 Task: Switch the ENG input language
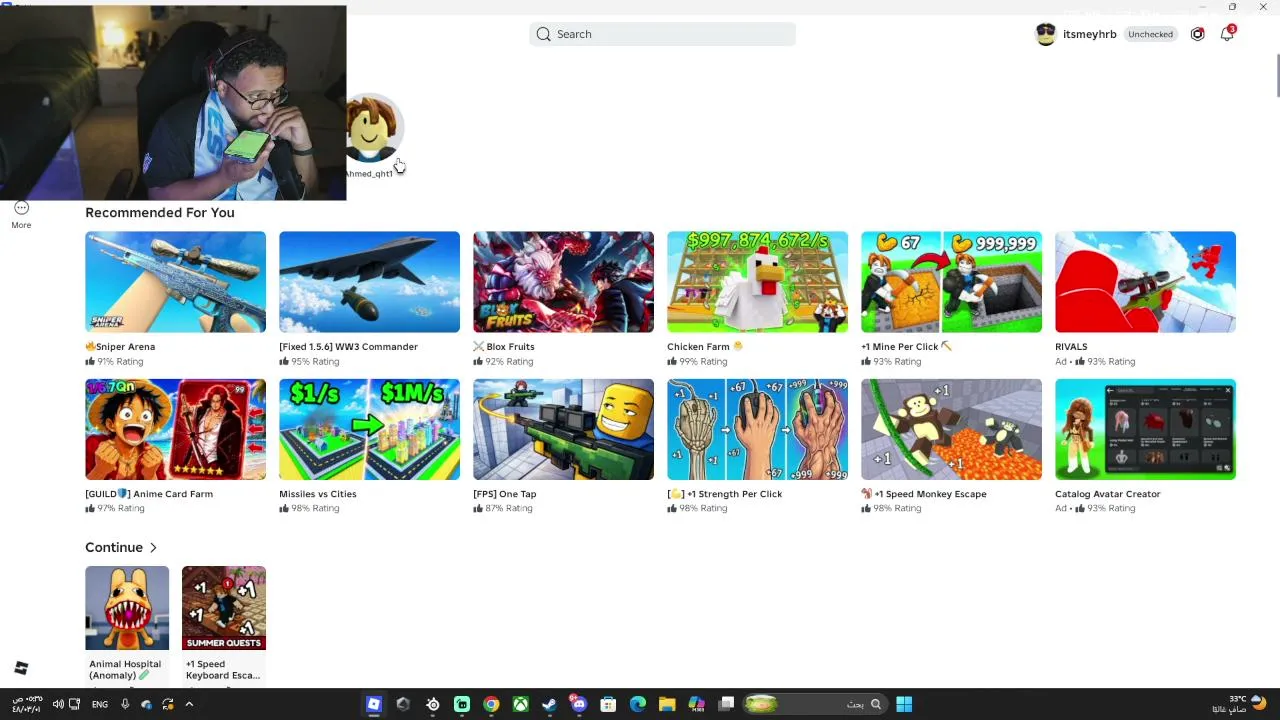point(100,705)
